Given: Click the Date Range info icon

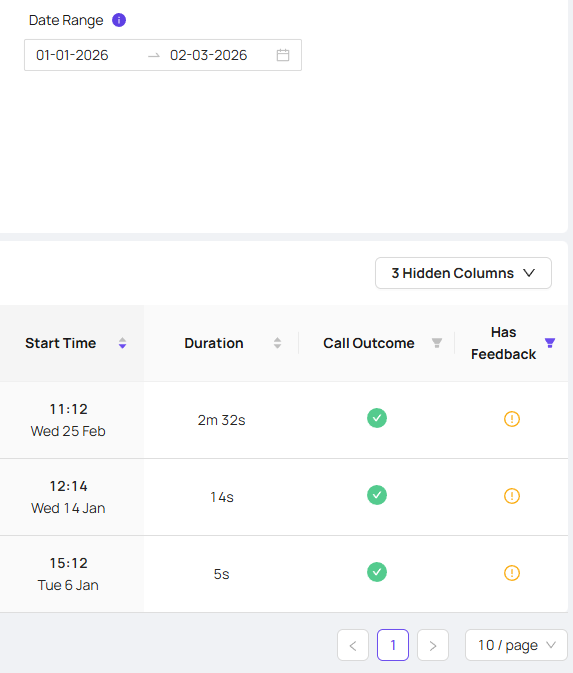Looking at the screenshot, I should (x=119, y=20).
